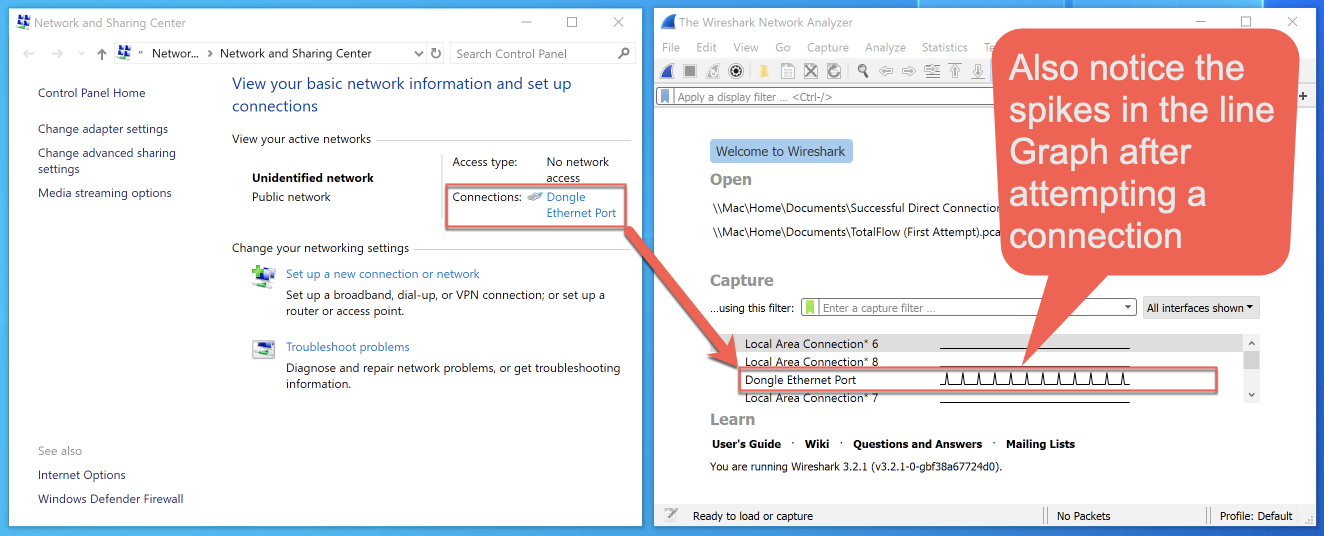Open the File menu in Wireshark
The height and width of the screenshot is (536, 1324).
click(671, 47)
